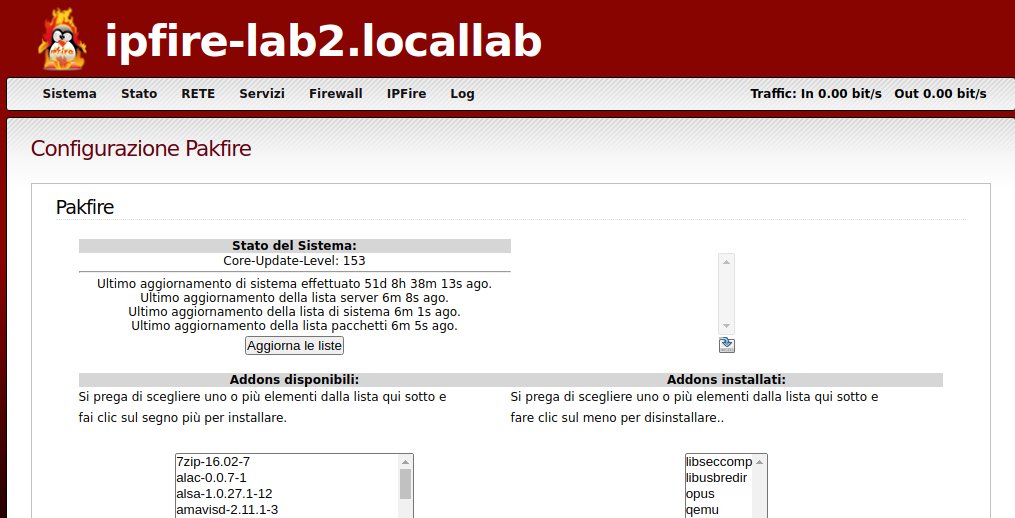The image size is (1015, 518).
Task: Click the down arrow of the log box scrollbar
Action: tap(726, 326)
